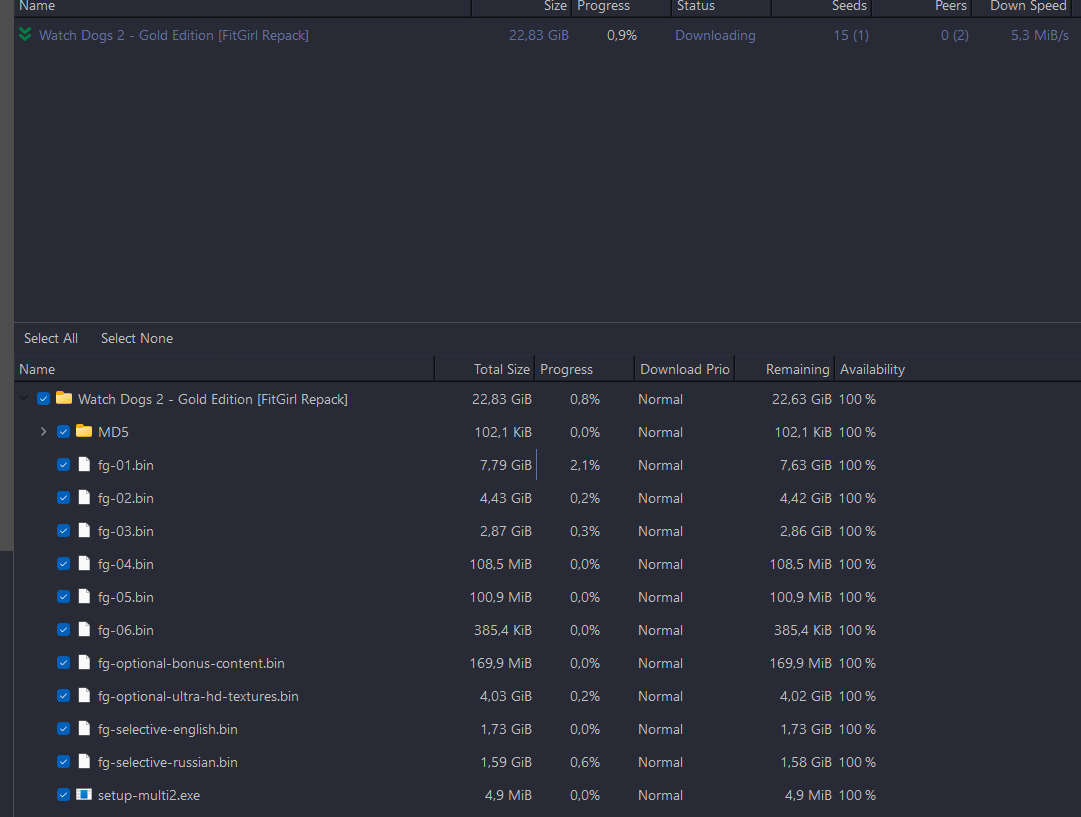Uncheck the fg-selective-english.bin checkbox
The width and height of the screenshot is (1081, 817).
tap(63, 729)
